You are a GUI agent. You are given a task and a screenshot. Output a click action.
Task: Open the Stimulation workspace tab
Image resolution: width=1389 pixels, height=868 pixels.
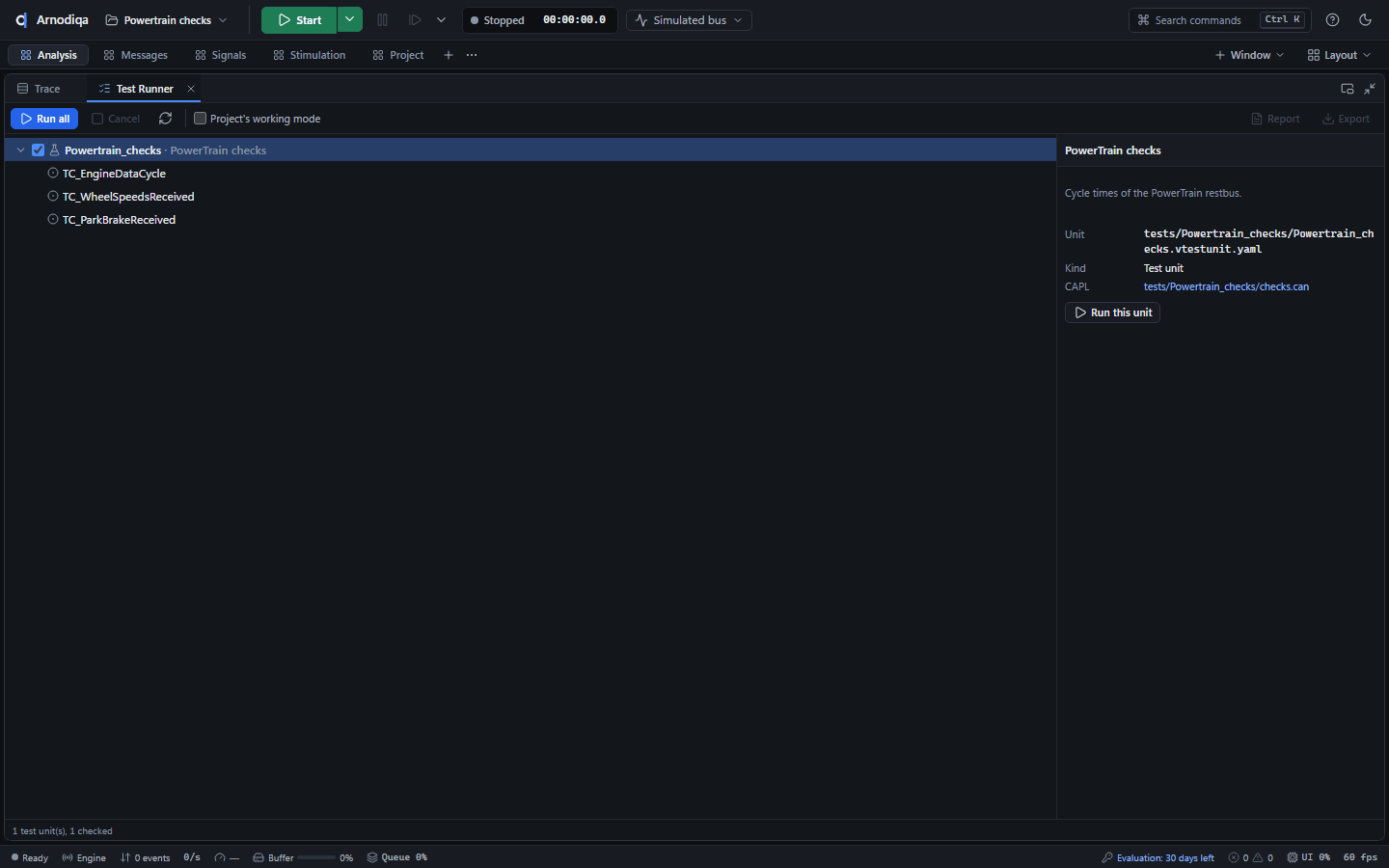pyautogui.click(x=309, y=55)
